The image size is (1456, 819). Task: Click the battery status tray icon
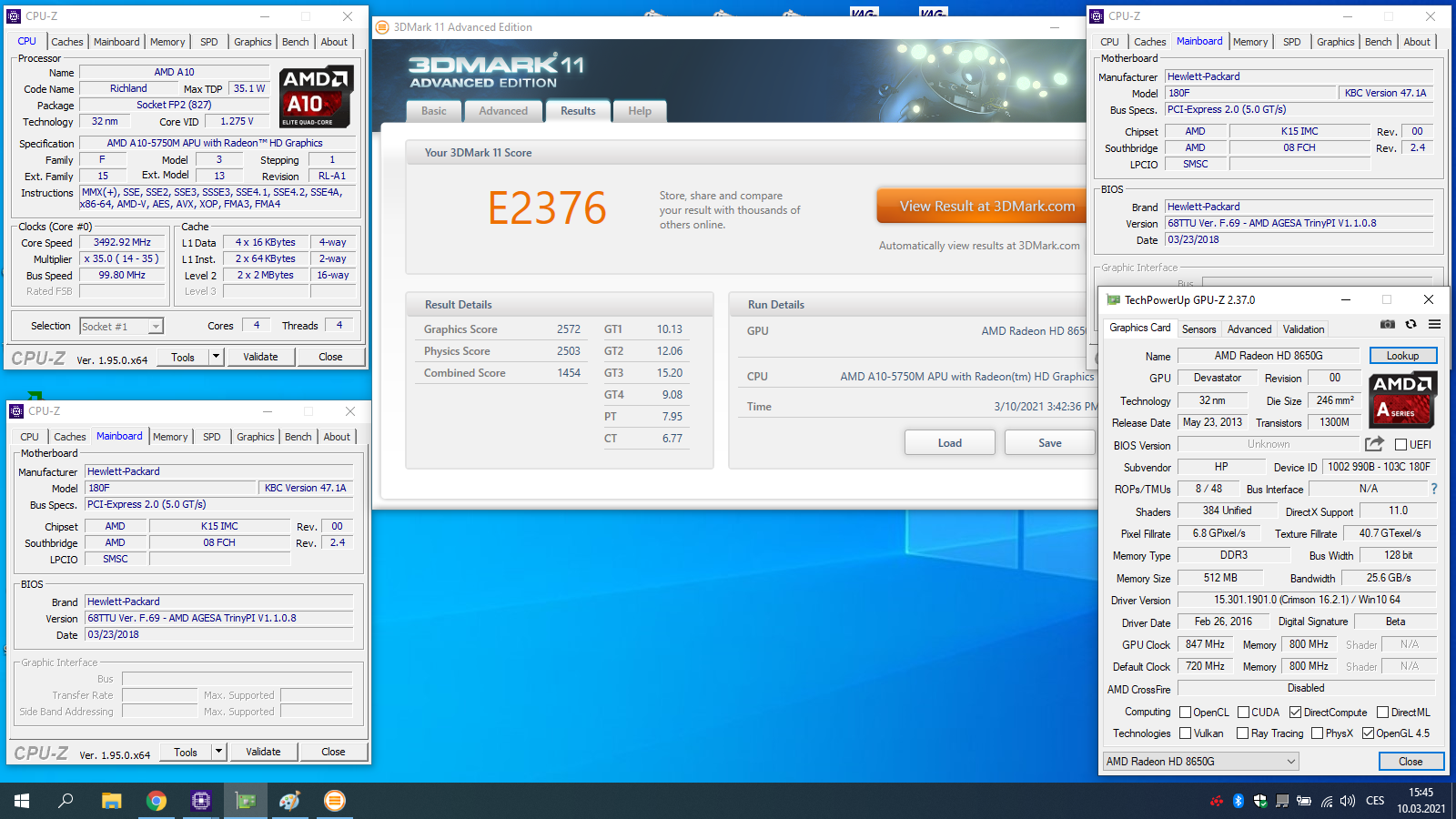[1303, 801]
